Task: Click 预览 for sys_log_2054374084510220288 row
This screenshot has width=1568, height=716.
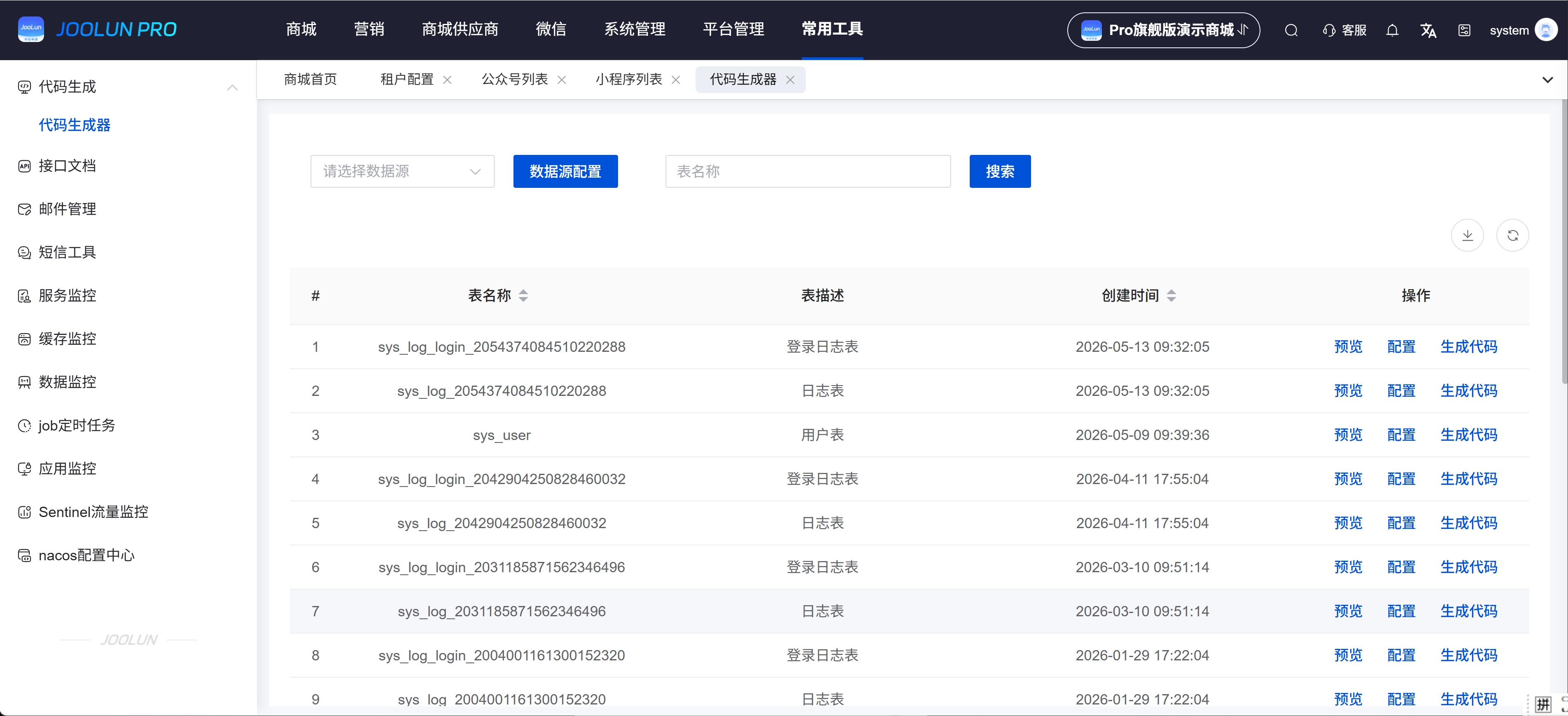Action: (x=1348, y=391)
